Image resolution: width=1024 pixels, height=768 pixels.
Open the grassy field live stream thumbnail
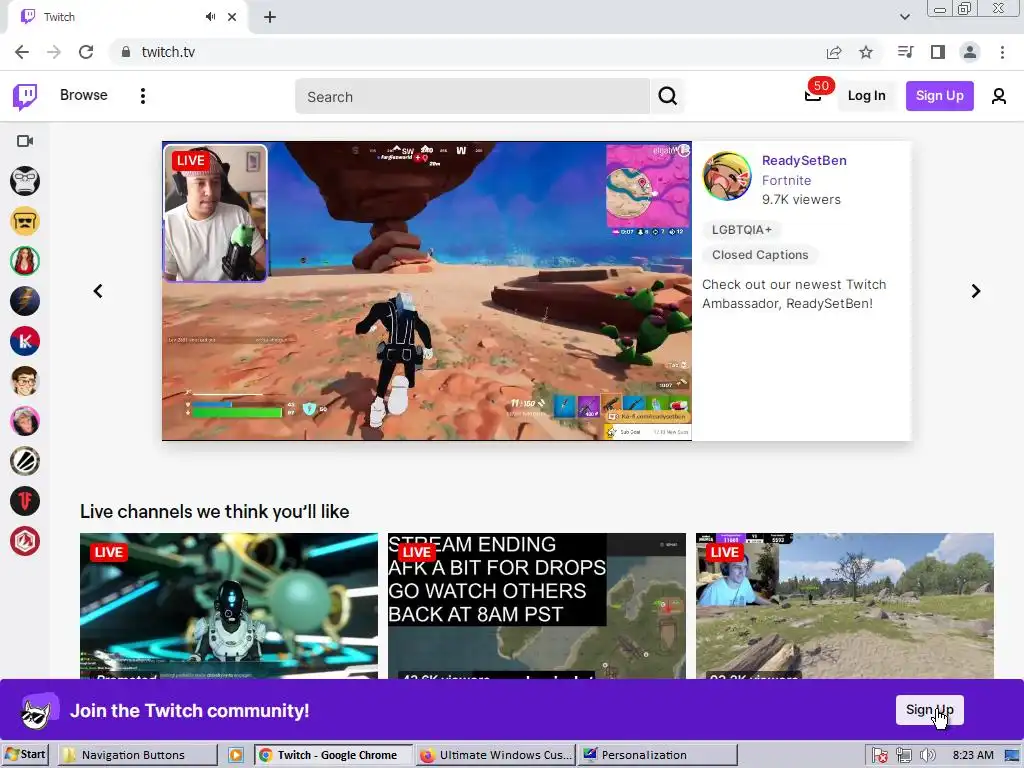coord(844,606)
